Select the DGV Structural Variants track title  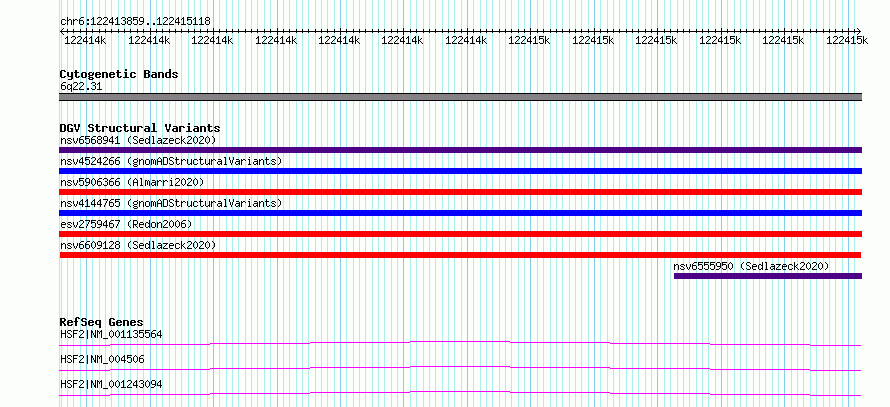point(140,128)
